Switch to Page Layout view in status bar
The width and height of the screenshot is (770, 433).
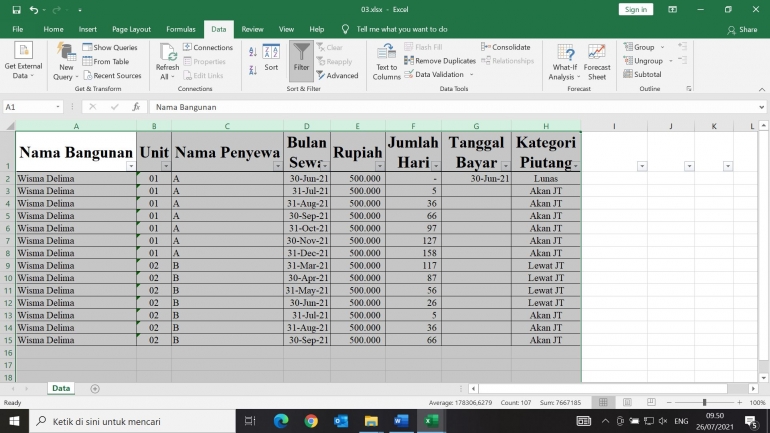pos(627,402)
